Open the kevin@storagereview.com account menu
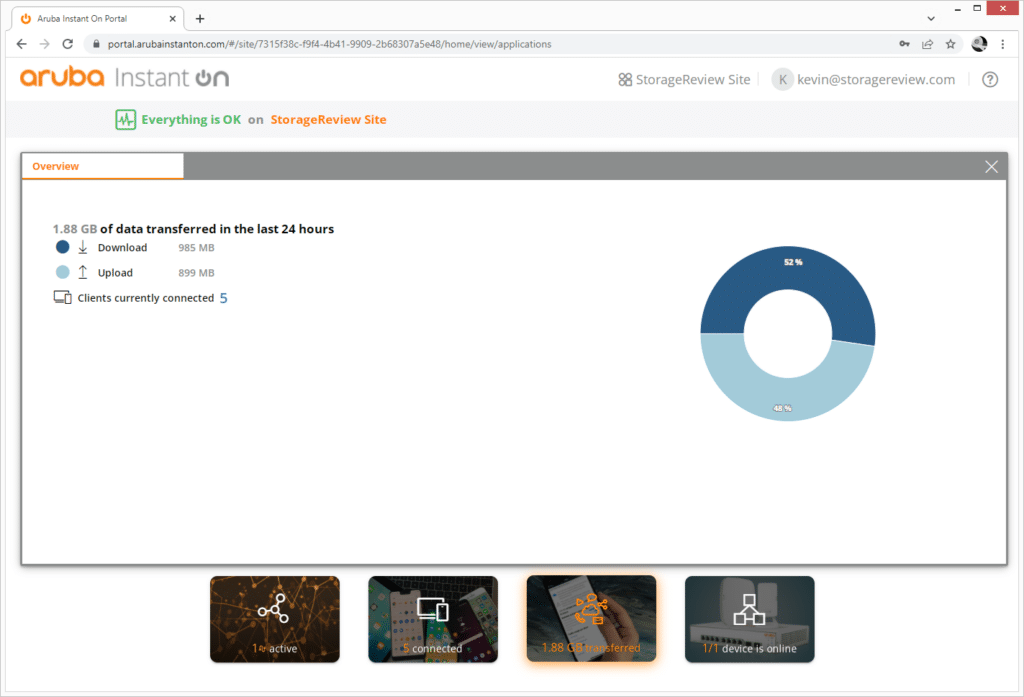Screen dimensions: 1024x697 (863, 80)
